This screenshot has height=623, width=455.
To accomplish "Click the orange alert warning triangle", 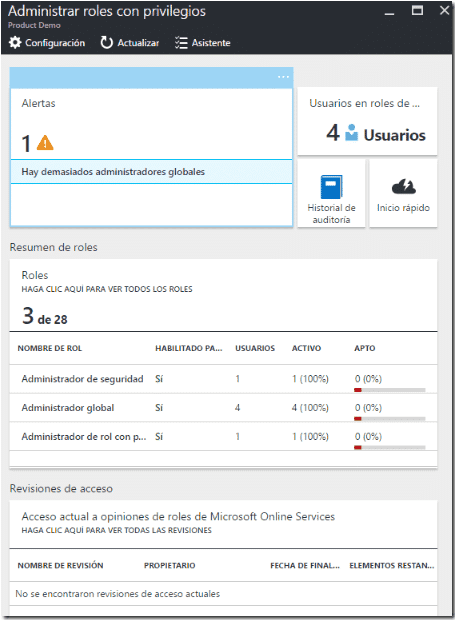I will (45, 143).
